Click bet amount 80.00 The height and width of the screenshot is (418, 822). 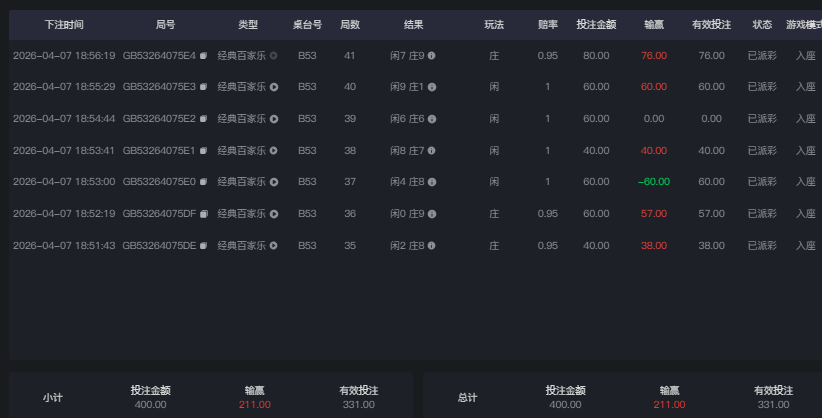(x=596, y=56)
